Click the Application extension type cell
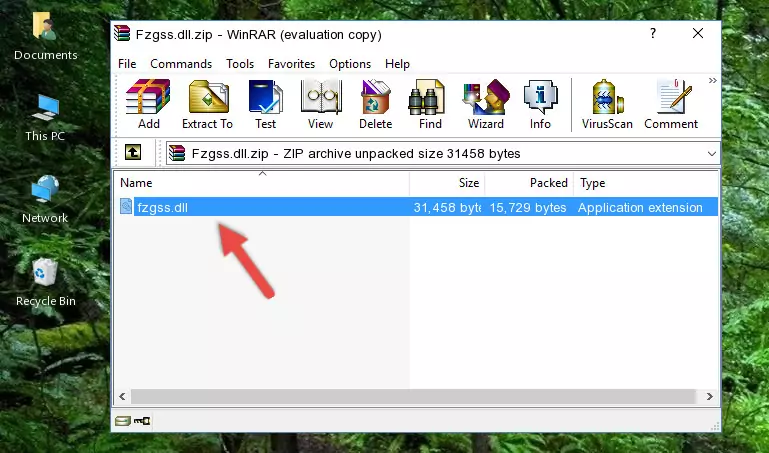The height and width of the screenshot is (453, 769). 640,208
